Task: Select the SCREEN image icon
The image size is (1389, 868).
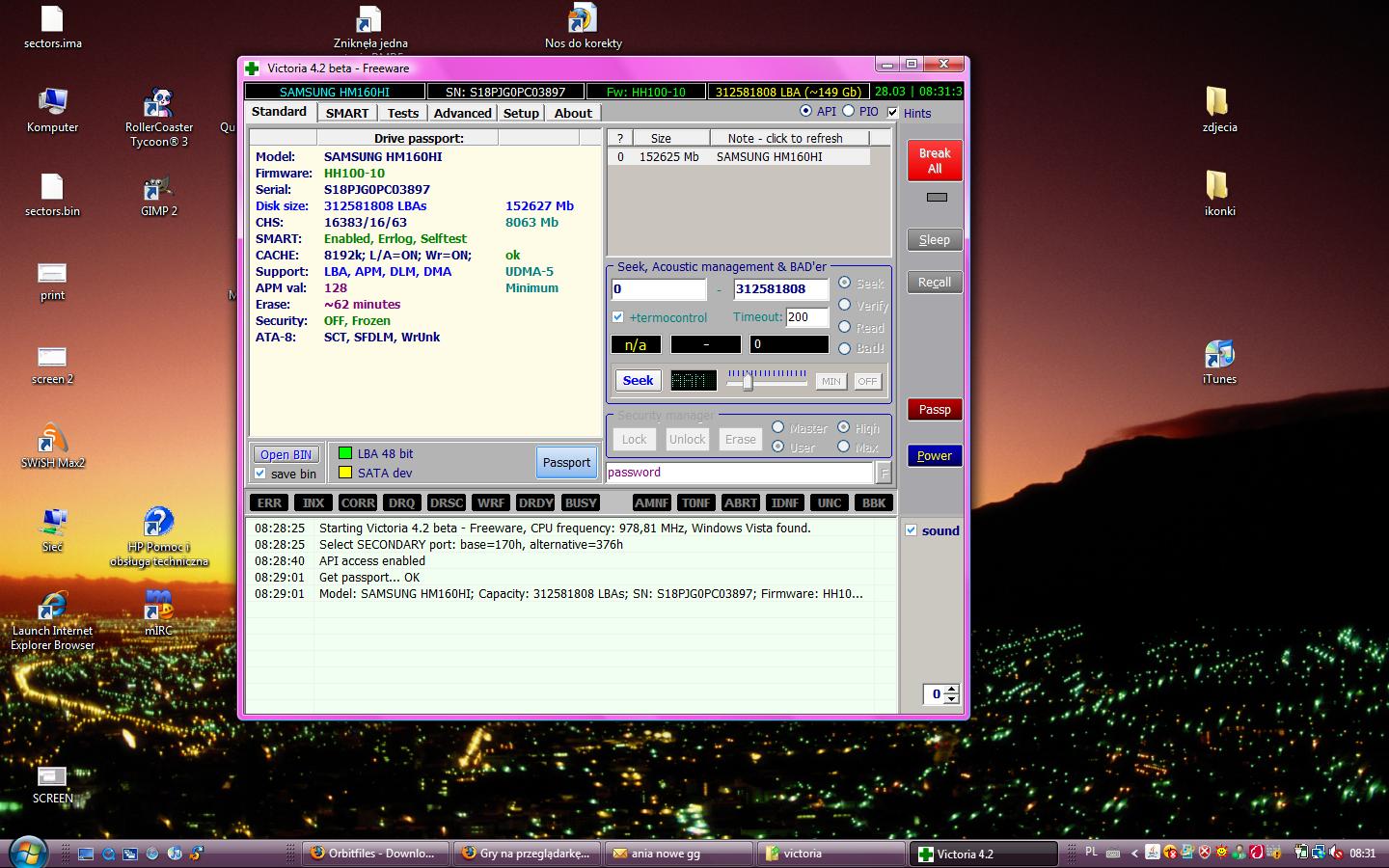Action: [x=52, y=783]
